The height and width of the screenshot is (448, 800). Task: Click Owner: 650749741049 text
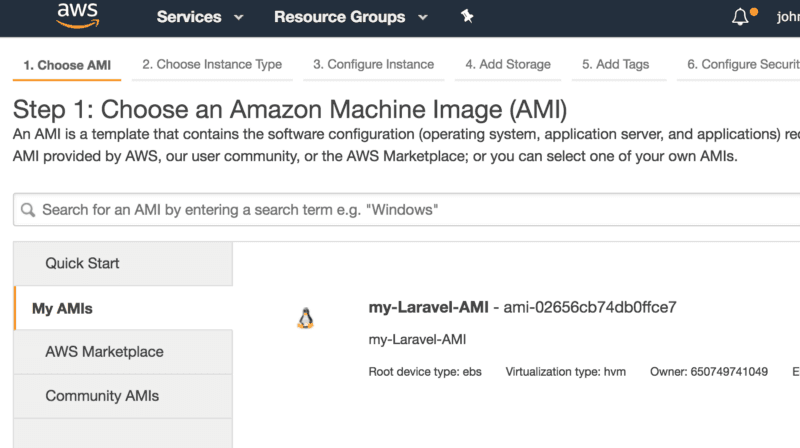[x=709, y=372]
